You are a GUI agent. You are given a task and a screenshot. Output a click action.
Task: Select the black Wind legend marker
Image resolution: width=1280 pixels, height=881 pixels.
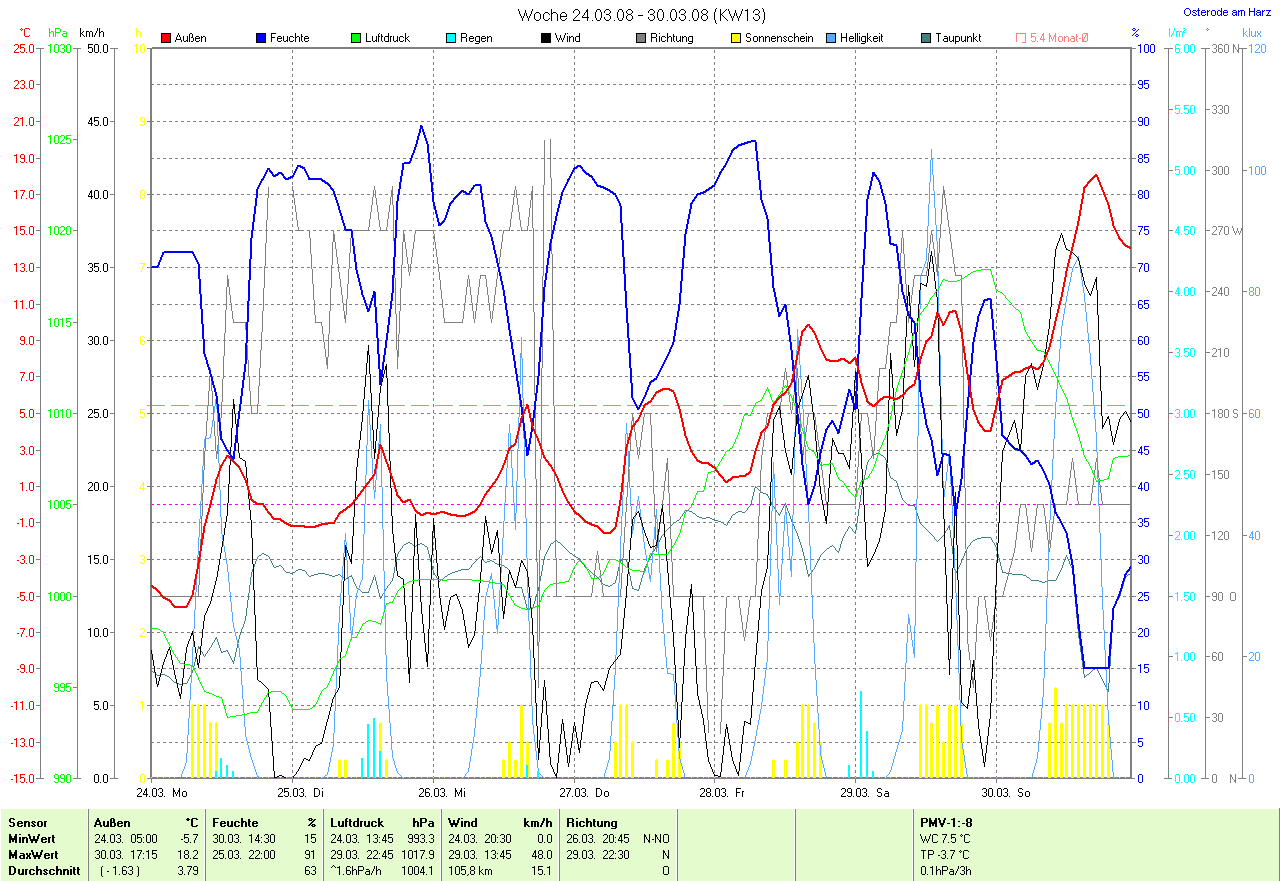click(x=546, y=38)
